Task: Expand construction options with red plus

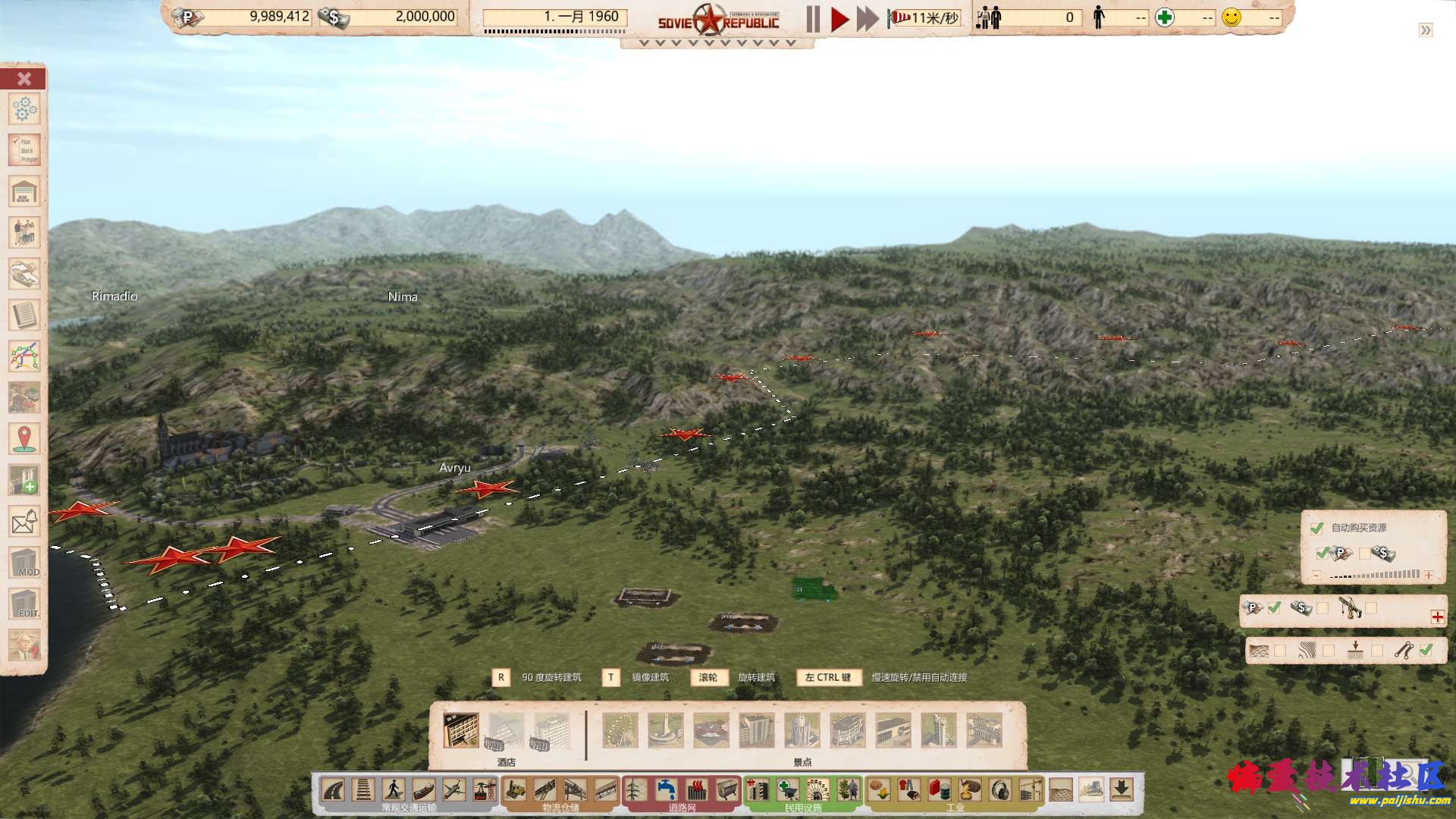Action: click(1438, 617)
